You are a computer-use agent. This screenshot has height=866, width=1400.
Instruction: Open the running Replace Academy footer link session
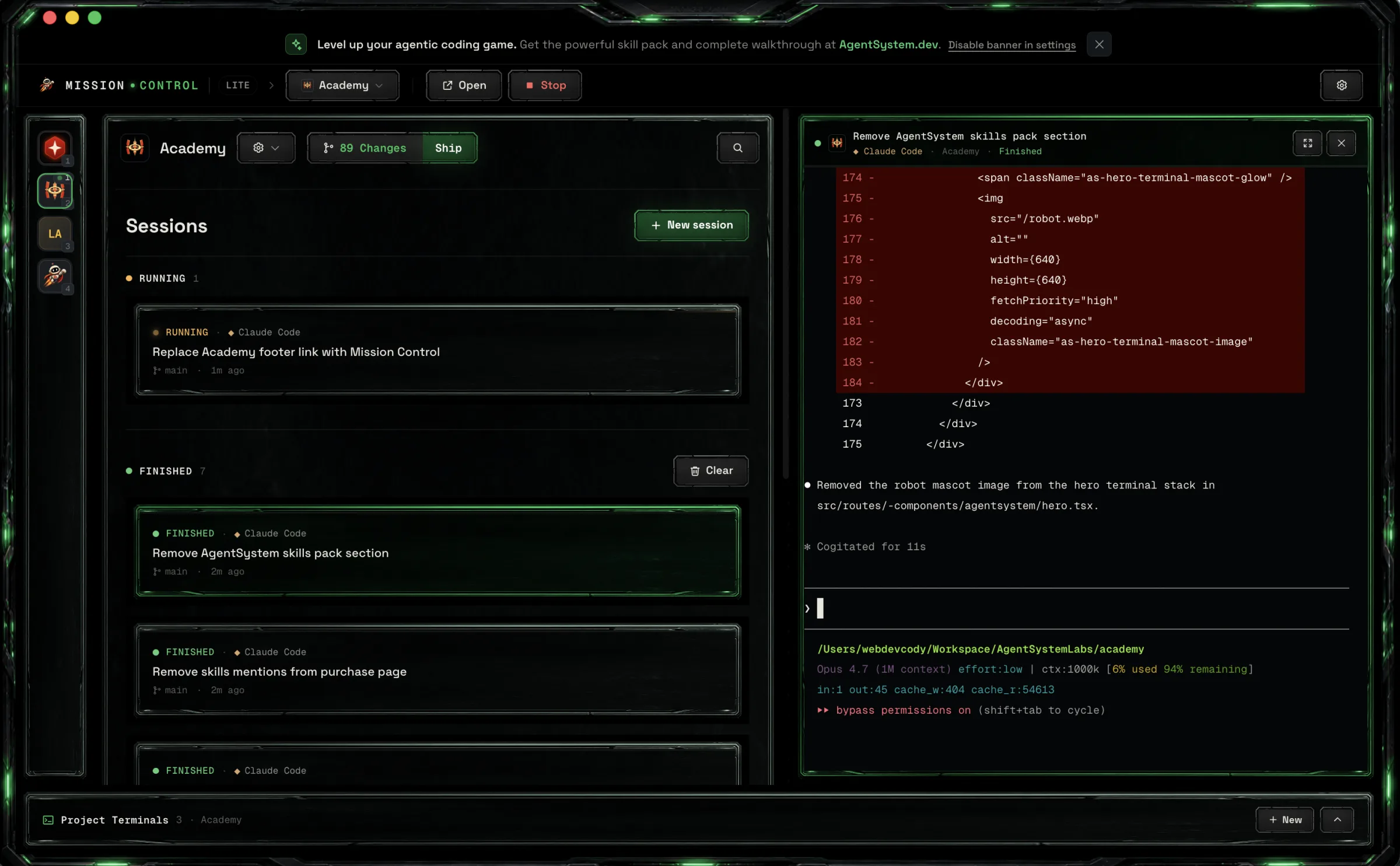(x=437, y=350)
